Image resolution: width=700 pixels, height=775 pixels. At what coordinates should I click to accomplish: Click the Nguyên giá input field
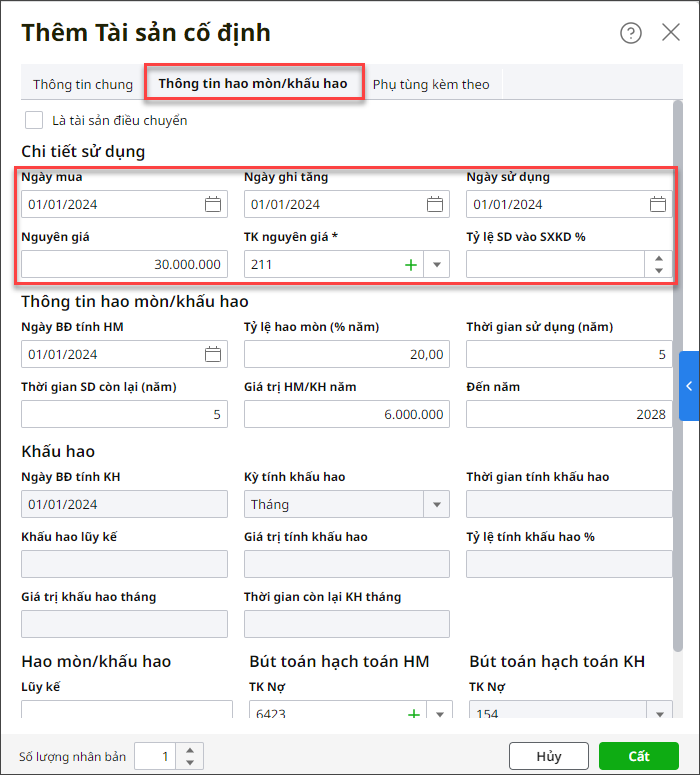[124, 264]
